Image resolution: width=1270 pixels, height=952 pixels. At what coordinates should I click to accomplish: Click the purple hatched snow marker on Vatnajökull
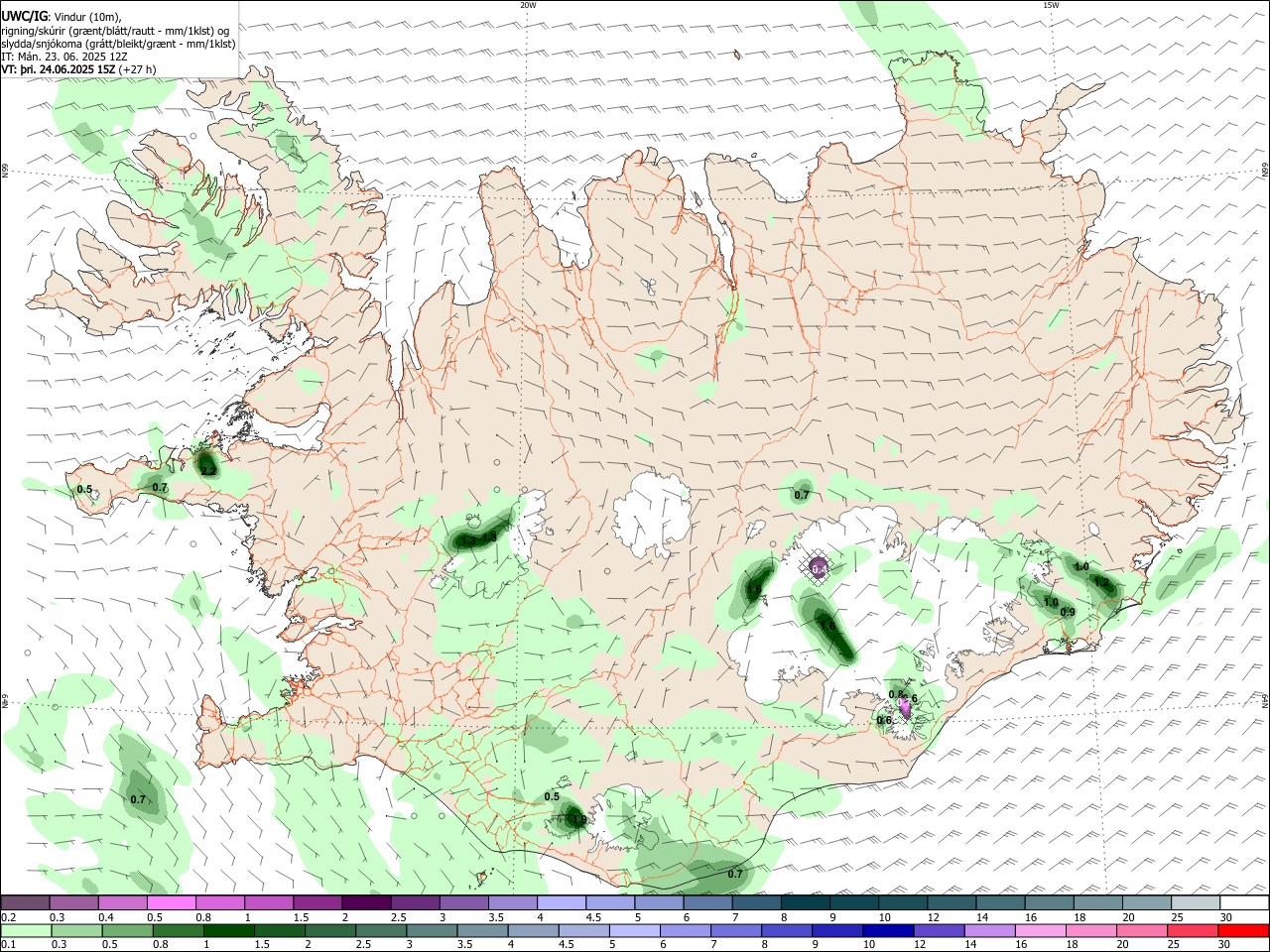point(818,567)
